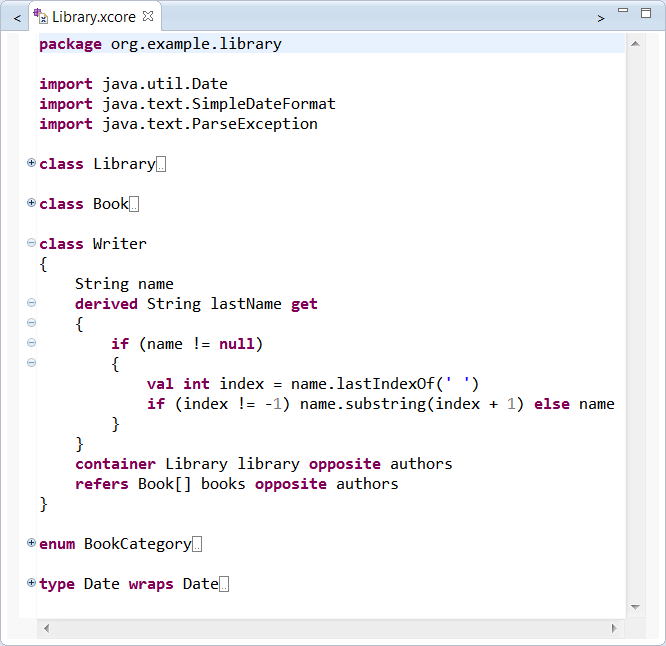Collapse the class Writer block
666x646 pixels.
[x=31, y=243]
